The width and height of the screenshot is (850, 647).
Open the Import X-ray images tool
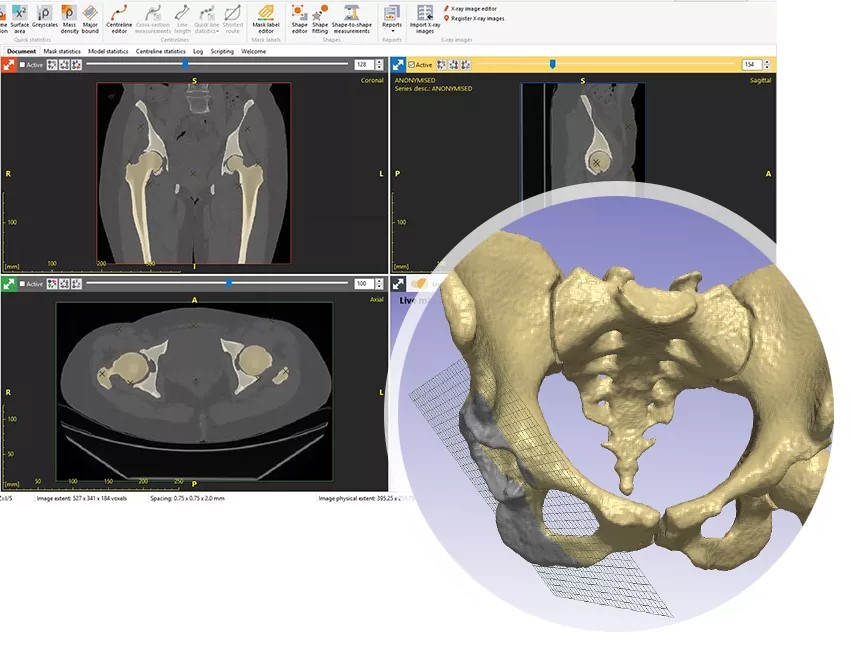coord(424,20)
